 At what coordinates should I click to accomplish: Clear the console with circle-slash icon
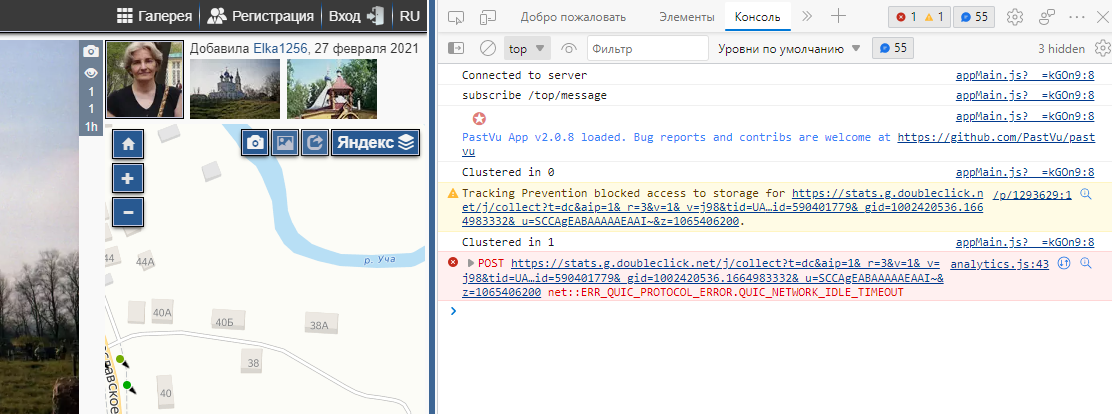(487, 48)
